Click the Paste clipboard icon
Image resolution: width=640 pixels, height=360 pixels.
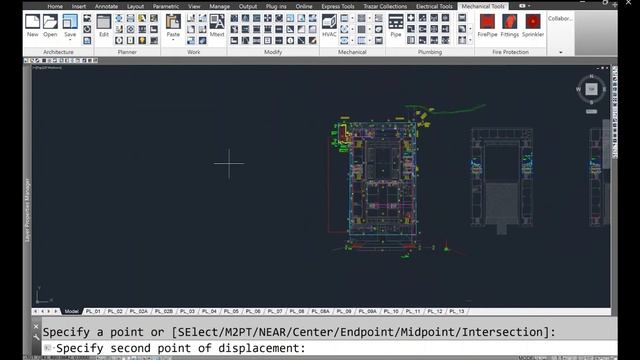pyautogui.click(x=173, y=22)
